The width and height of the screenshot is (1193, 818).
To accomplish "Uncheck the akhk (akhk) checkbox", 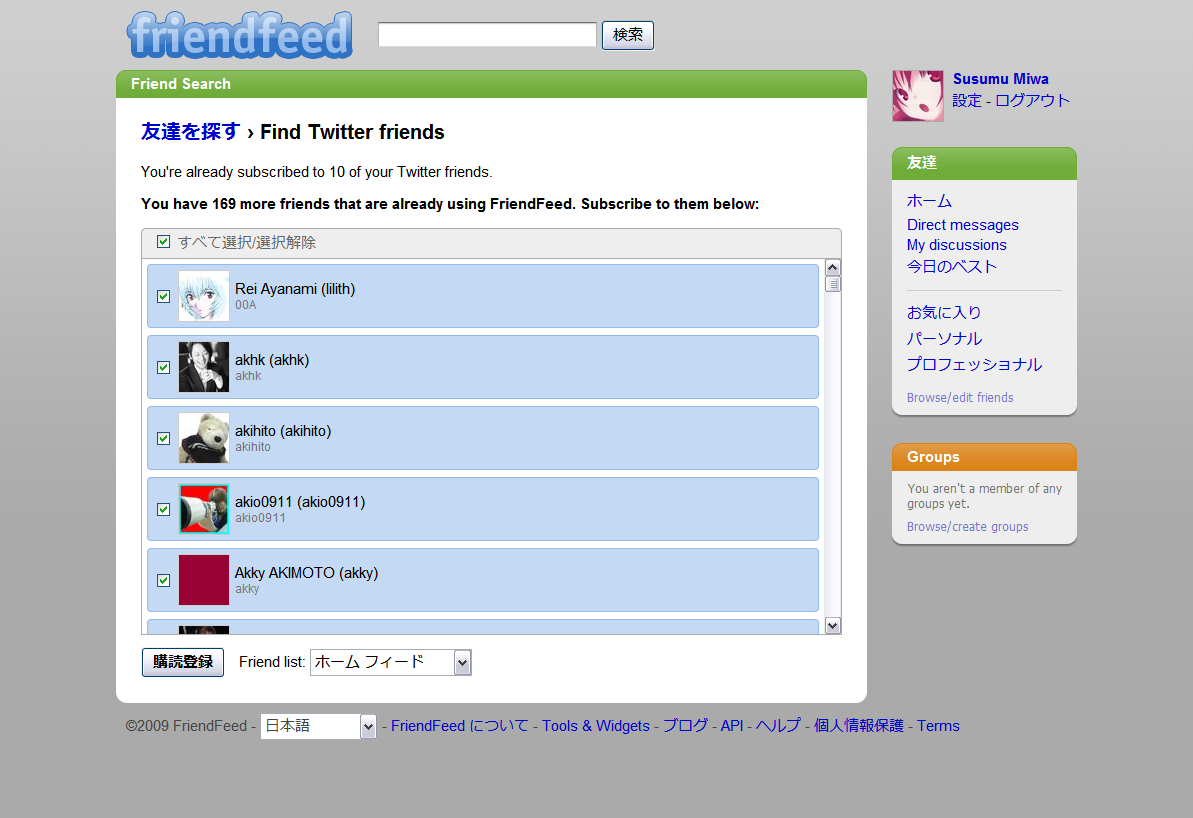I will 163,367.
